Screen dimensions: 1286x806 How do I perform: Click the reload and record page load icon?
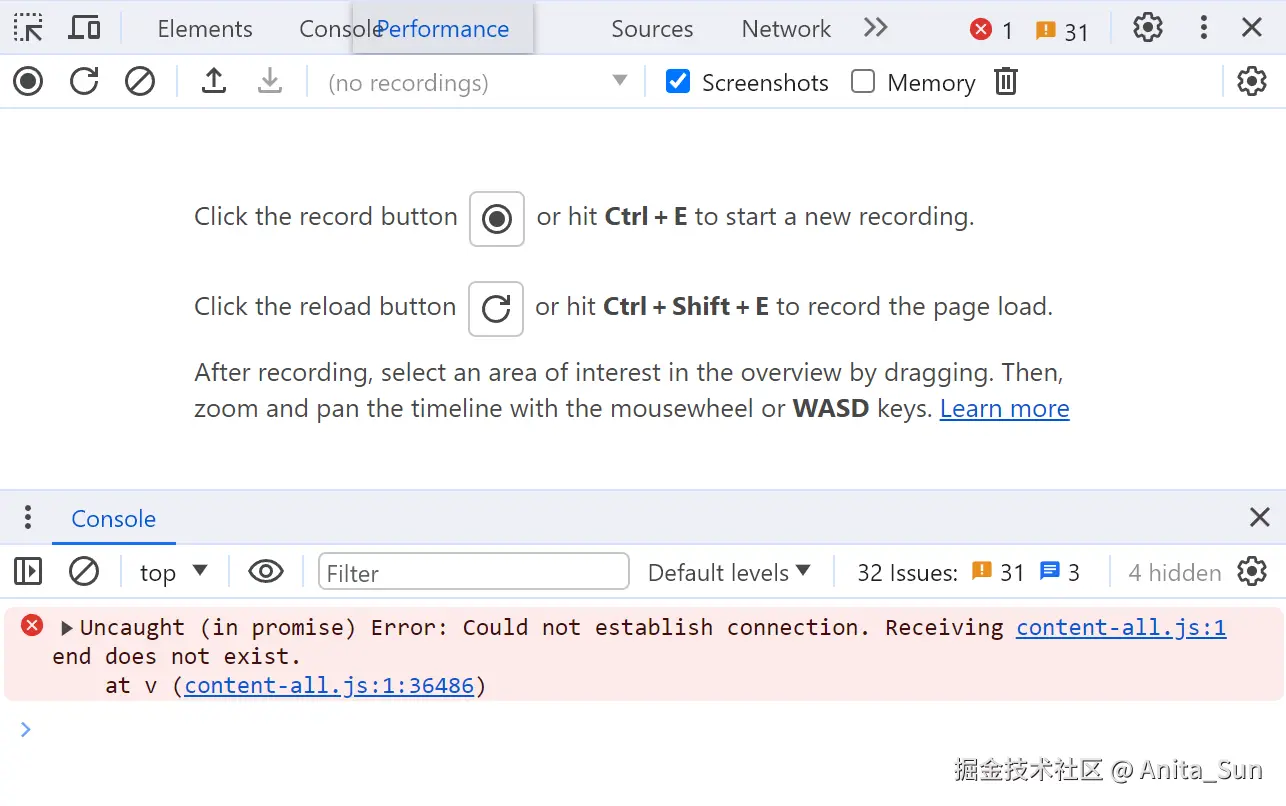[x=84, y=81]
